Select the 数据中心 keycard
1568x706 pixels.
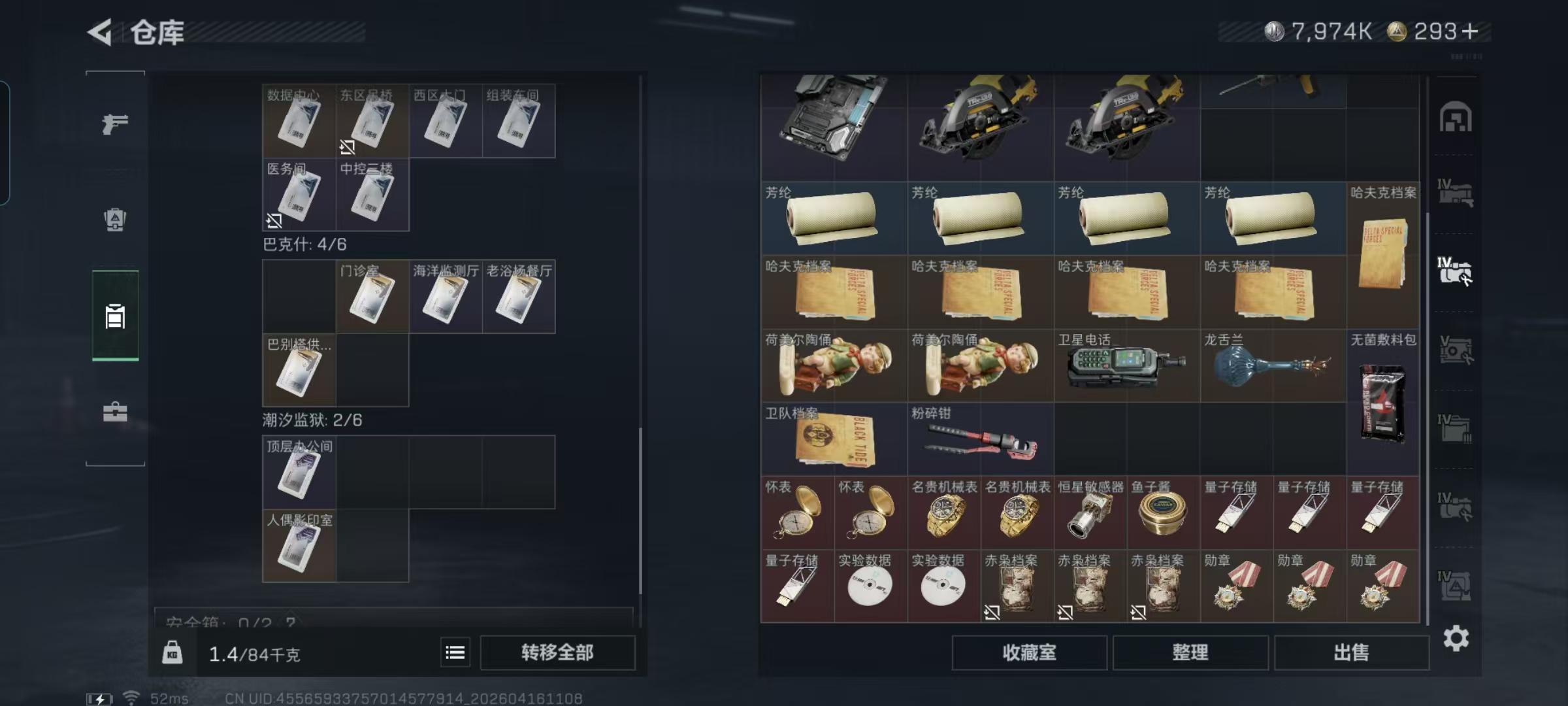click(x=299, y=121)
